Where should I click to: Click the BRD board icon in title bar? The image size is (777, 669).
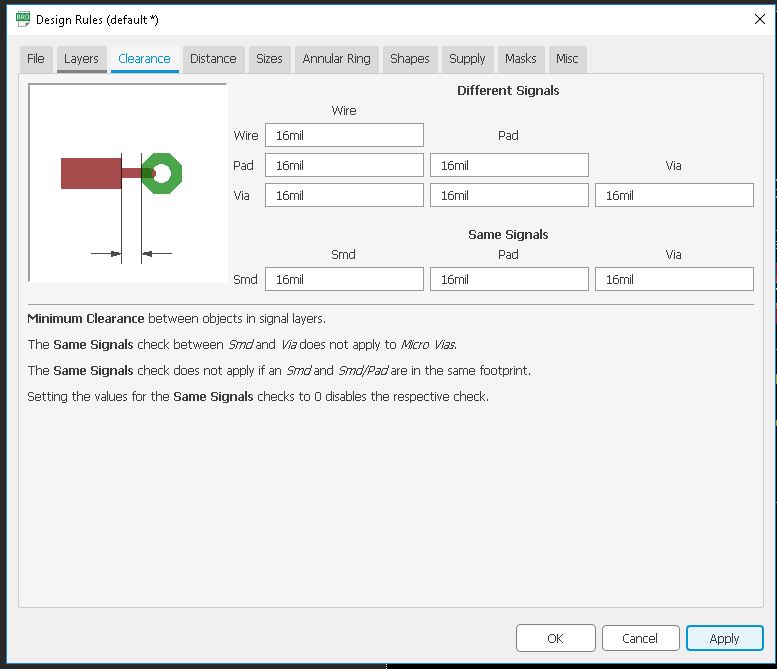click(x=23, y=19)
